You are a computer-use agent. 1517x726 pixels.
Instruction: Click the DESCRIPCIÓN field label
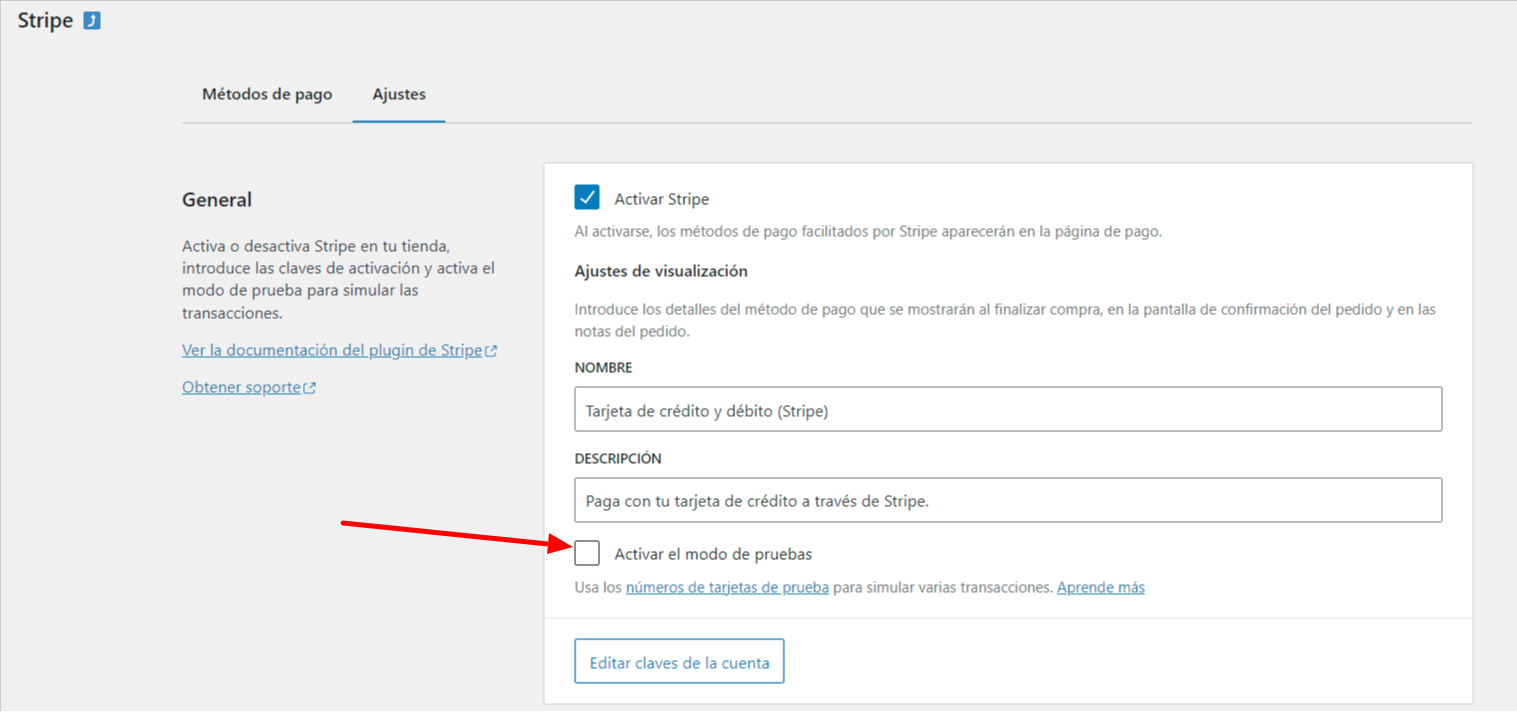click(x=618, y=459)
